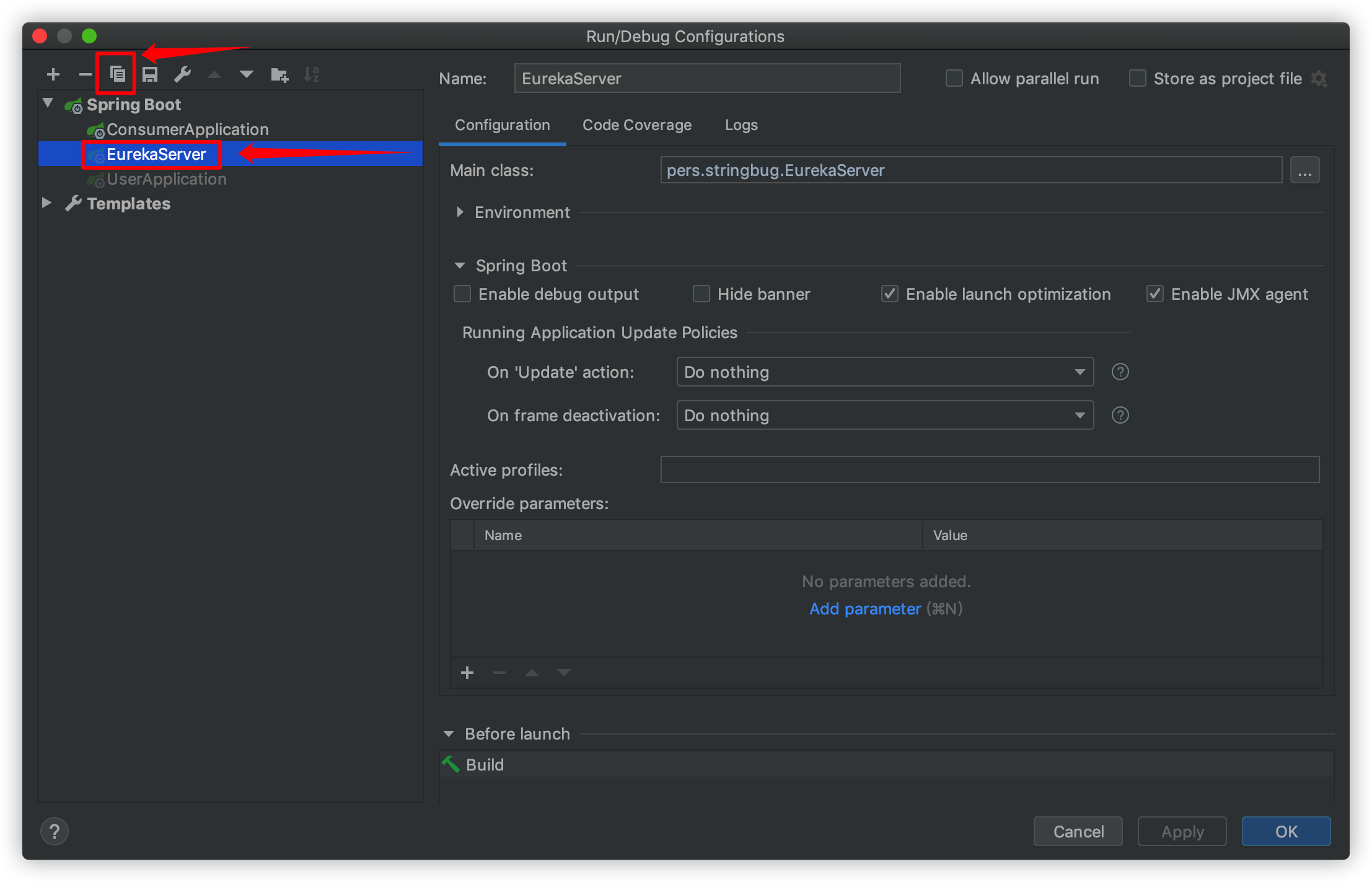Open the Logs tab

[741, 125]
